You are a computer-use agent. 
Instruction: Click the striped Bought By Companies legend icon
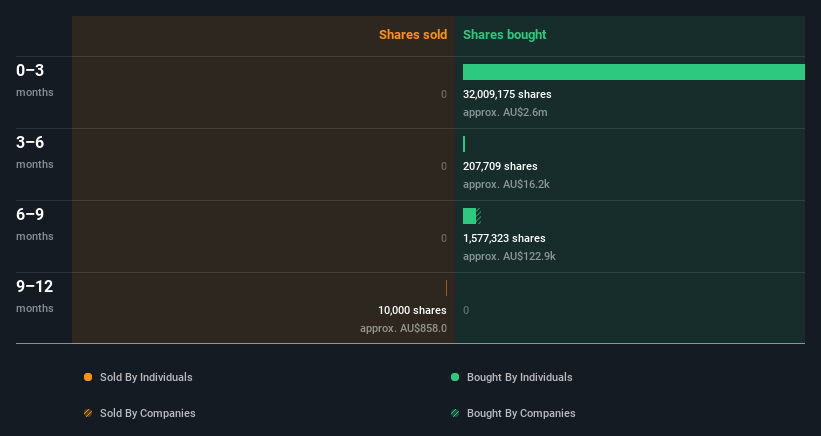tap(455, 413)
